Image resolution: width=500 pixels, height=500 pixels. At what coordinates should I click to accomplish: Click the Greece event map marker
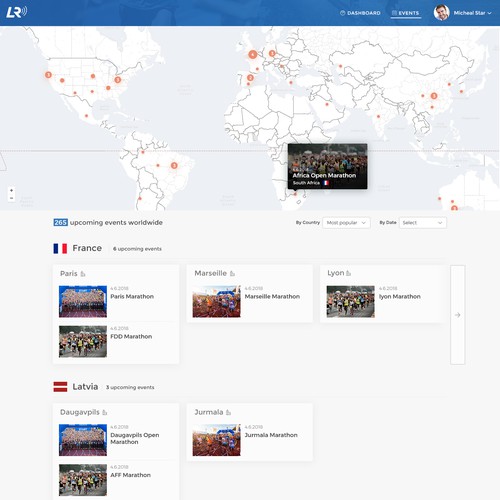point(291,82)
